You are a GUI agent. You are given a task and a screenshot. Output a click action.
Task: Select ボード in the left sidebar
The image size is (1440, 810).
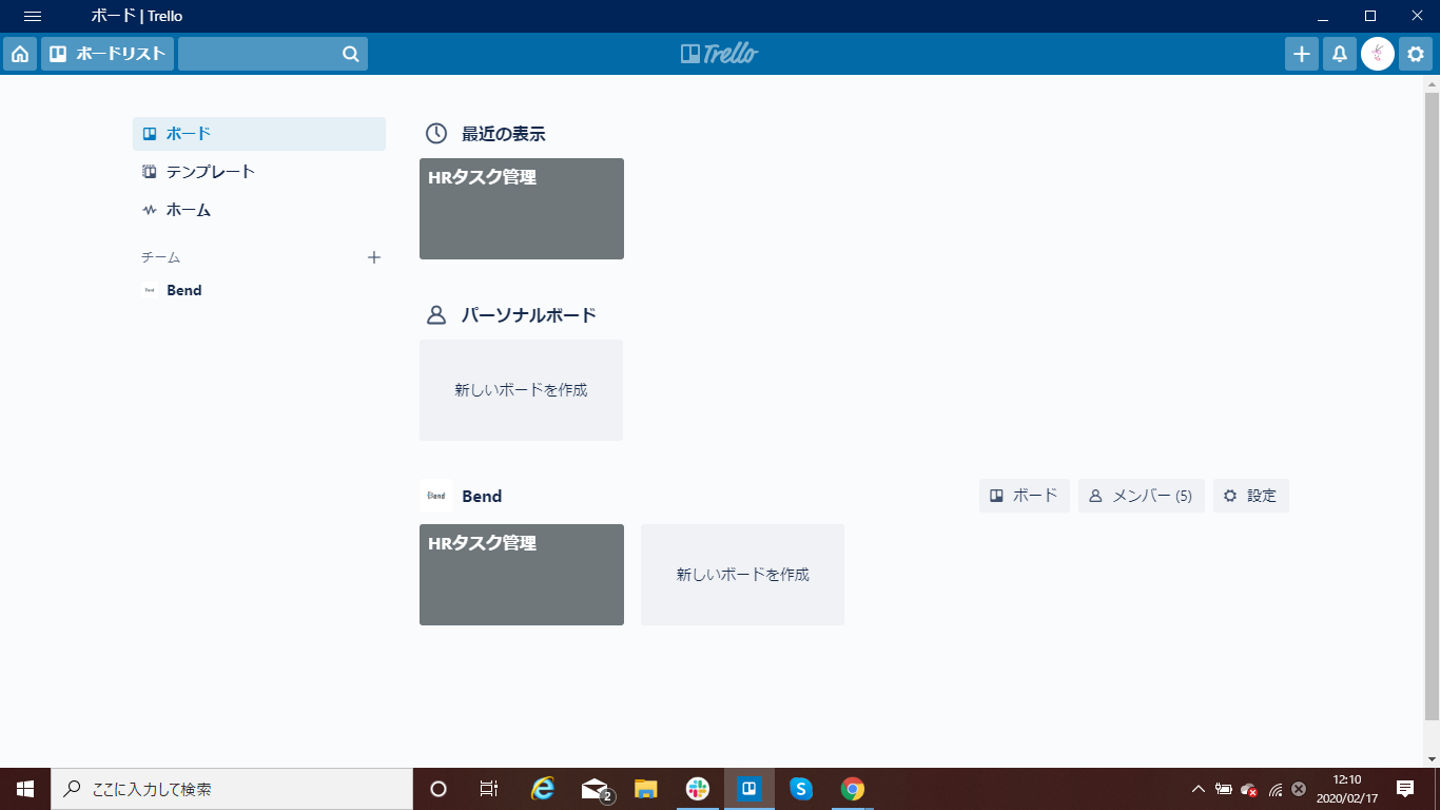pyautogui.click(x=259, y=134)
